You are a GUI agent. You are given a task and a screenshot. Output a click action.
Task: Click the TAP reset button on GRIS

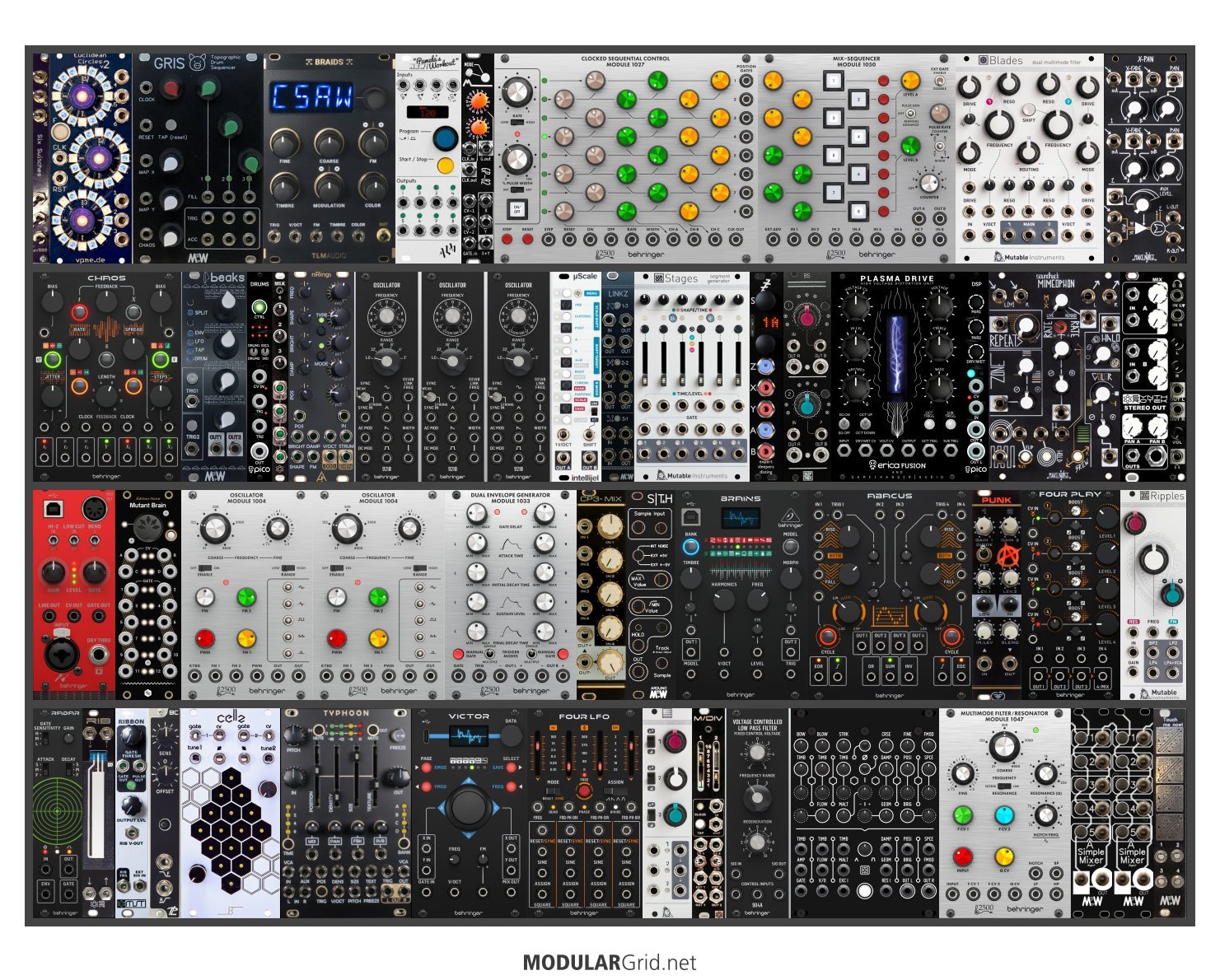[x=171, y=125]
